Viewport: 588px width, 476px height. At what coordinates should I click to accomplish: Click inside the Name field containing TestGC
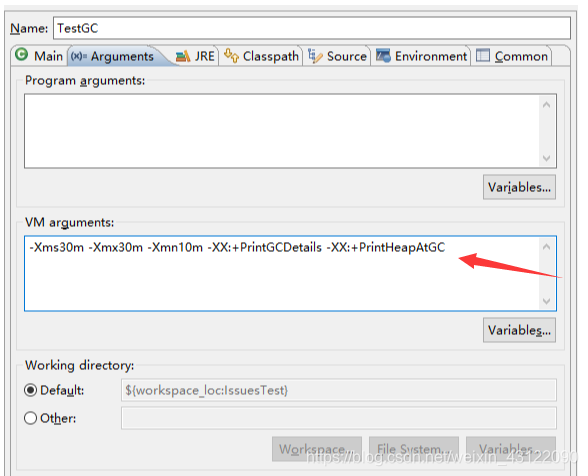(x=312, y=28)
